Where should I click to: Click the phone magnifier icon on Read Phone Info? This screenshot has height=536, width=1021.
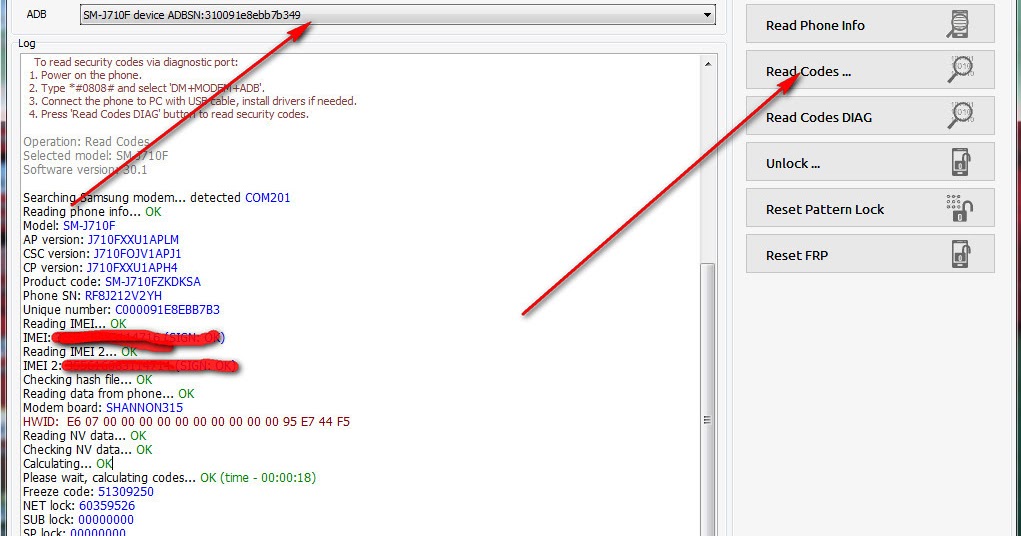pyautogui.click(x=958, y=24)
